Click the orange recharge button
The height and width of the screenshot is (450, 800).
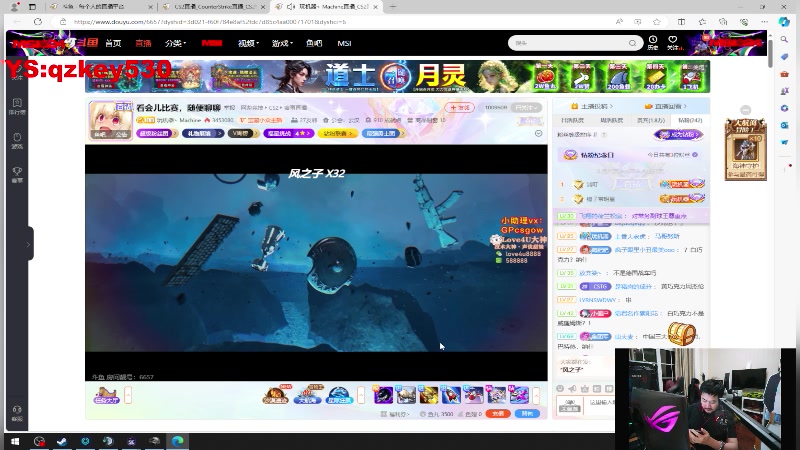point(498,414)
